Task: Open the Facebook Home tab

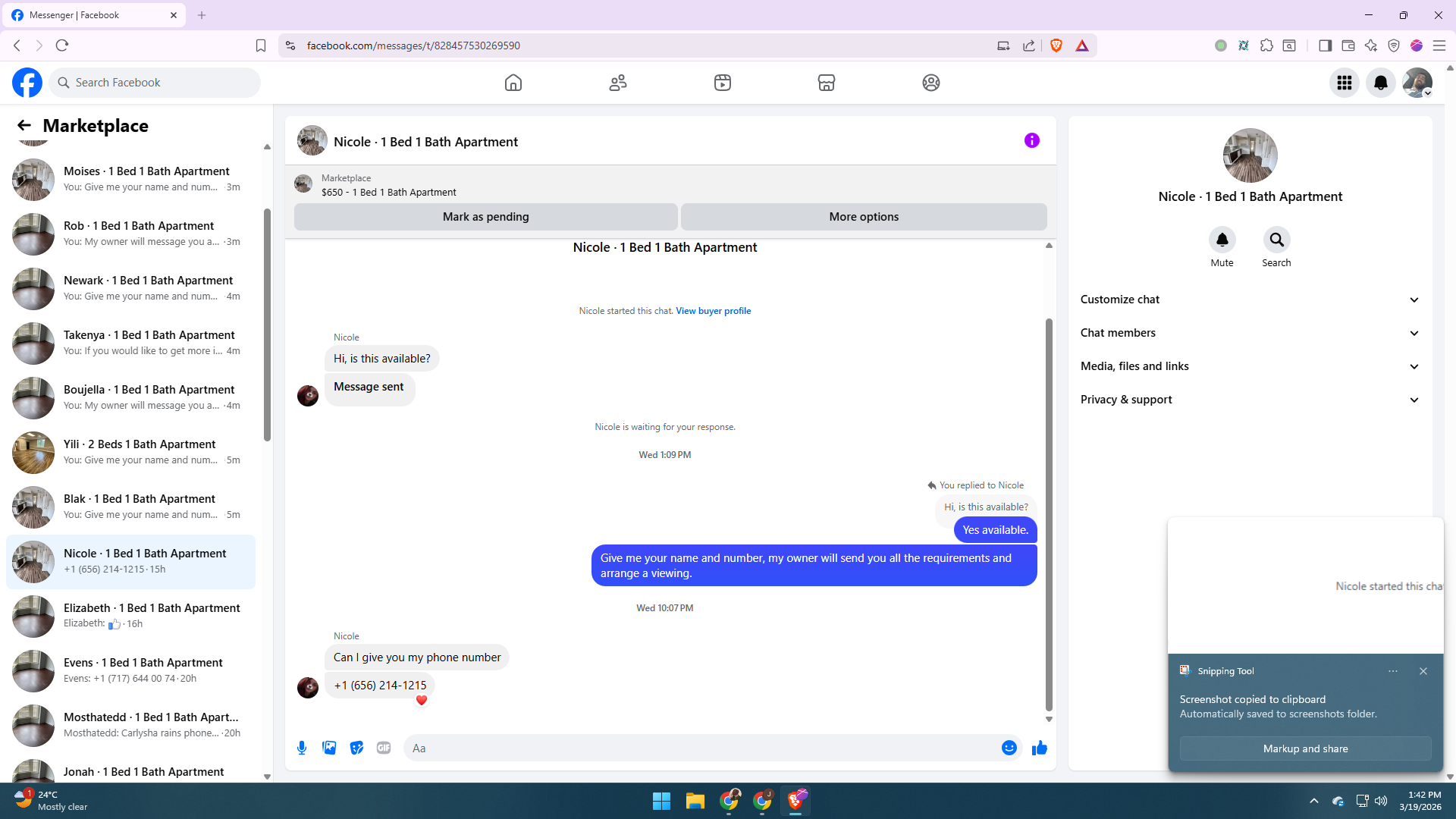Action: pyautogui.click(x=513, y=83)
